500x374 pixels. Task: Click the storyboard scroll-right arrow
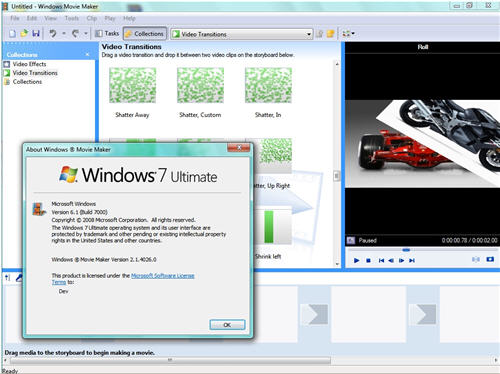click(x=496, y=360)
